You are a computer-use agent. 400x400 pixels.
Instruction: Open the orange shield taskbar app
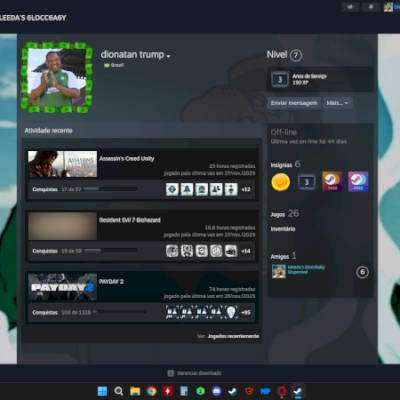click(x=249, y=391)
